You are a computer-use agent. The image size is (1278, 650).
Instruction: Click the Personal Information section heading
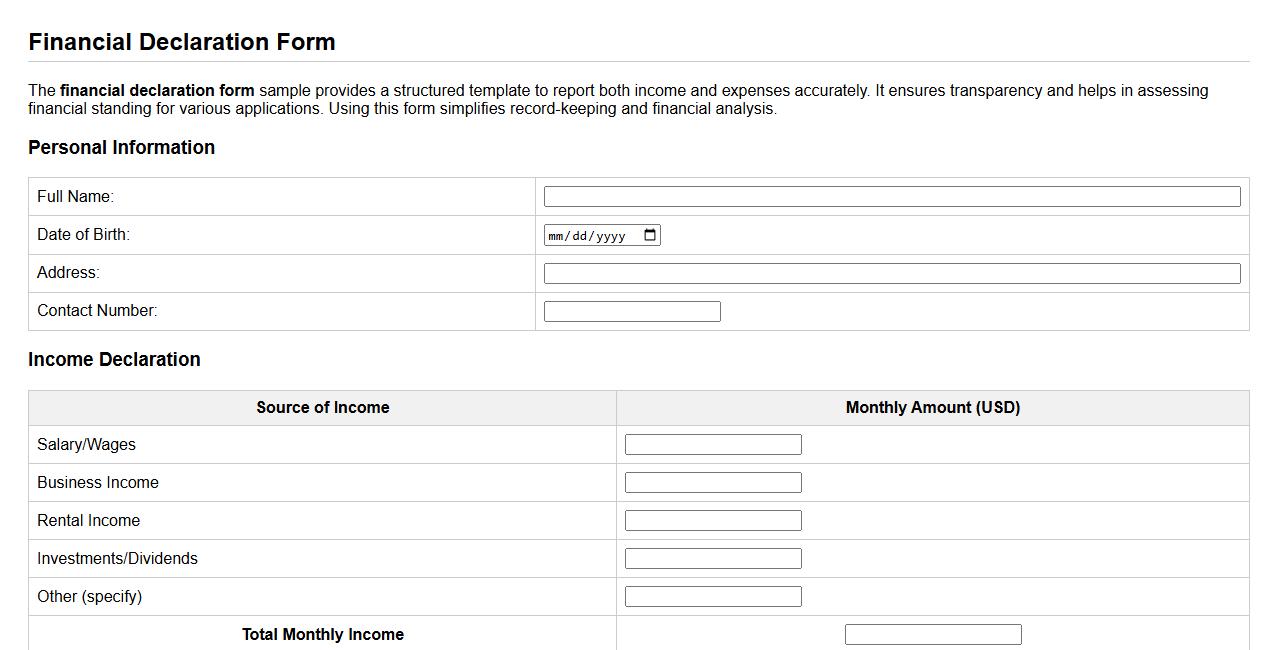[122, 147]
